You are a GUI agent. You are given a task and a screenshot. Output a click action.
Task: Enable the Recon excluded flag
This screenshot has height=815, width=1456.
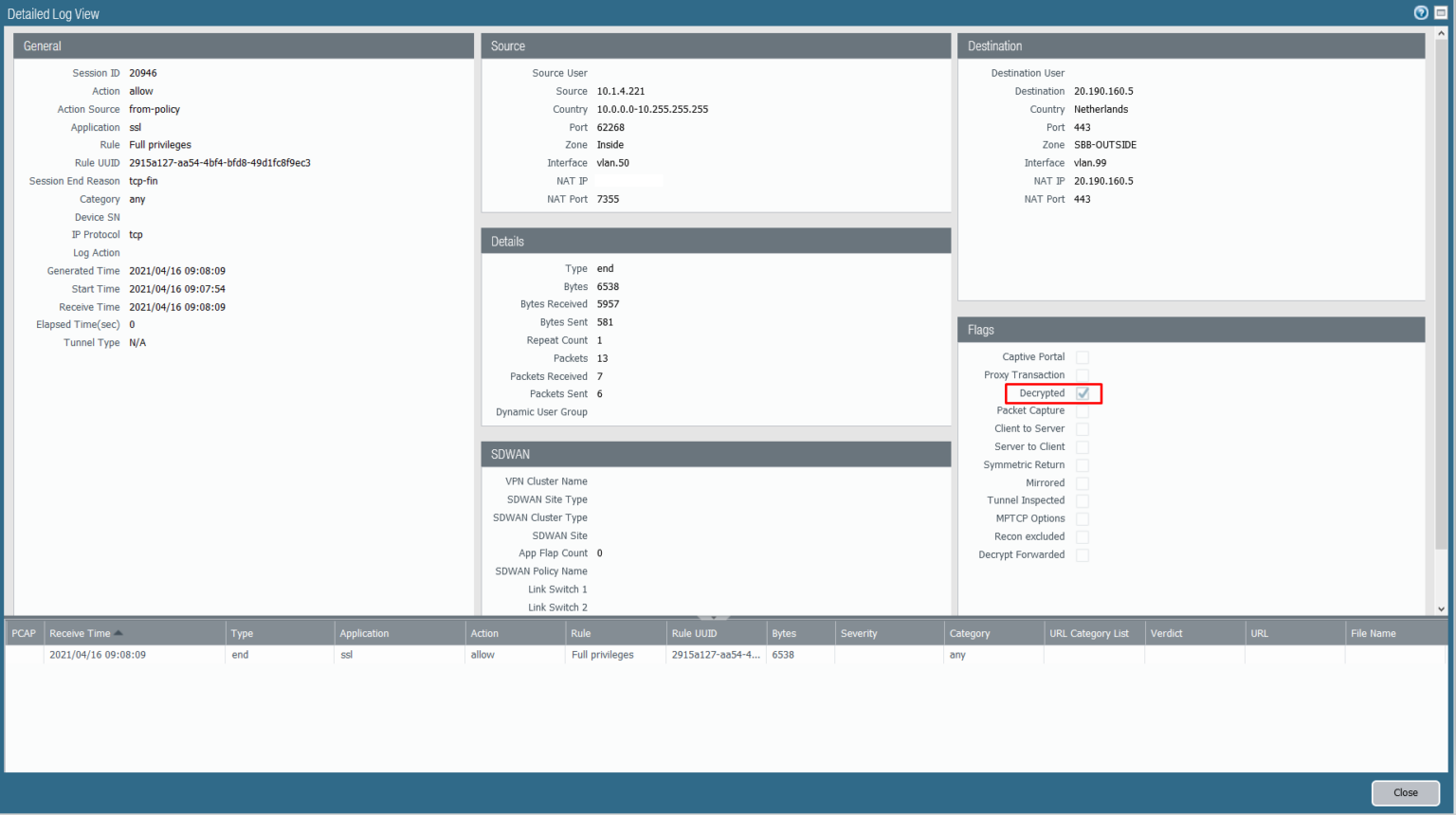coord(1082,536)
